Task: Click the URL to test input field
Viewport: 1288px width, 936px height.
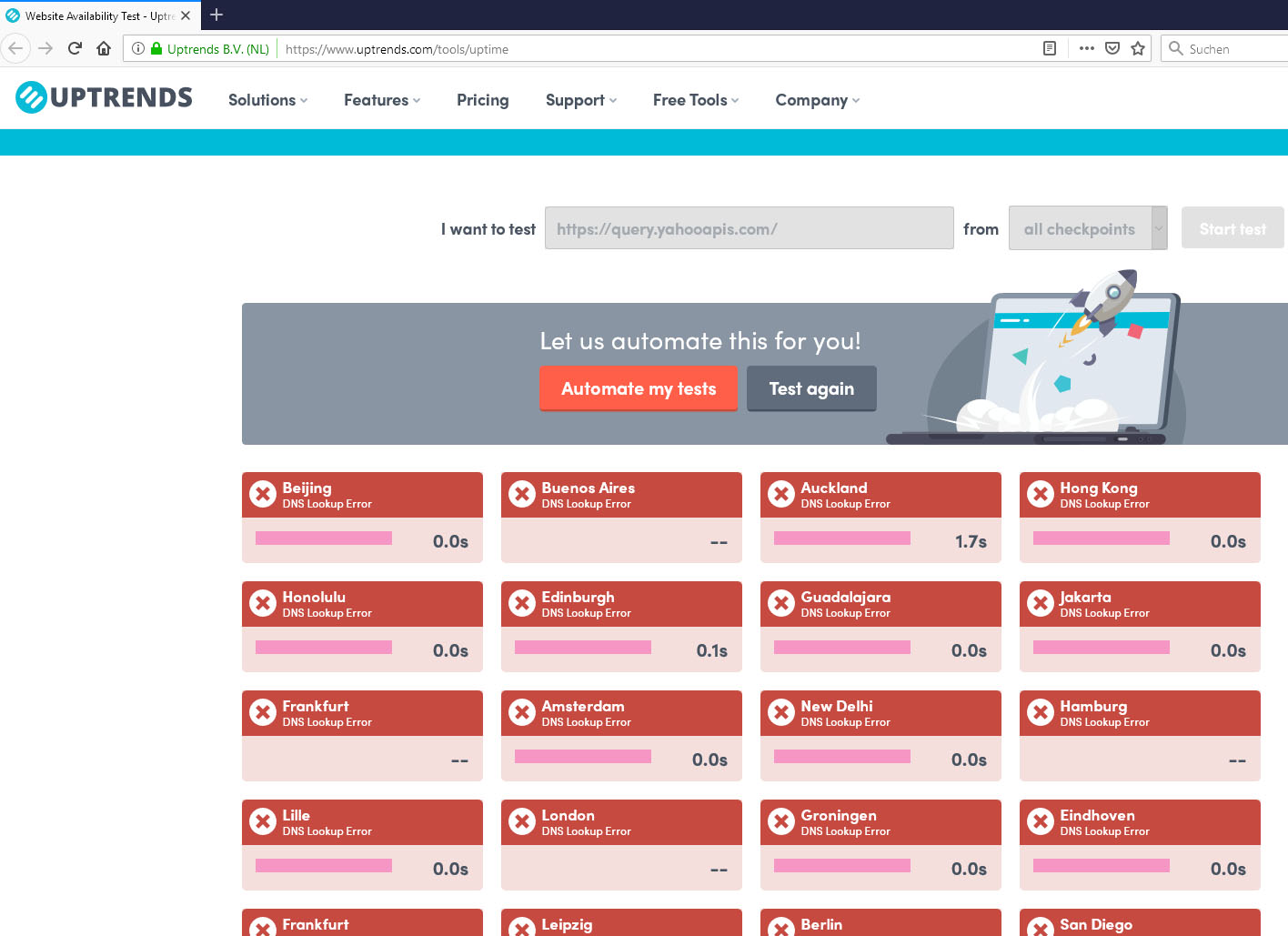Action: [x=749, y=228]
